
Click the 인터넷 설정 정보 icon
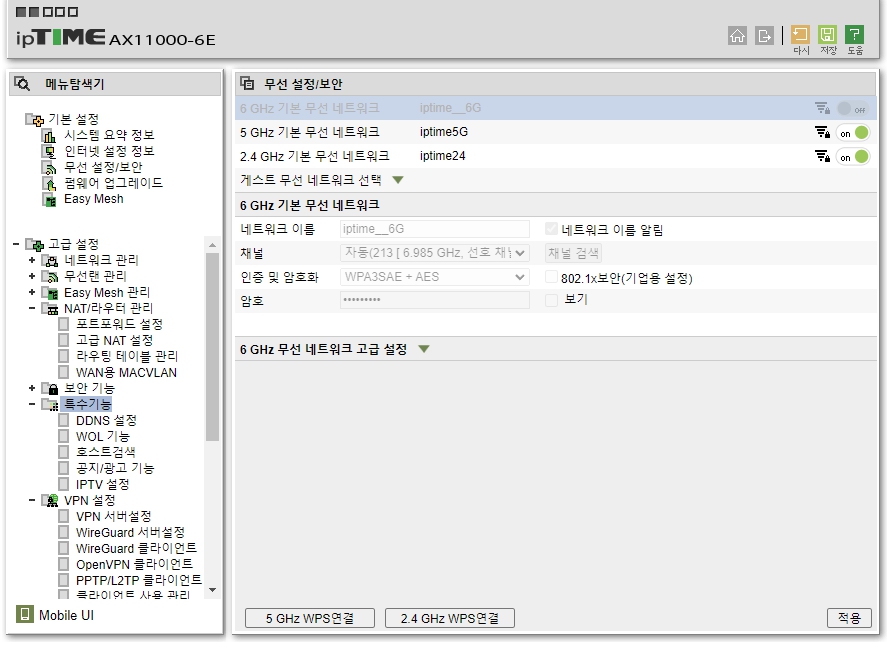pos(50,152)
